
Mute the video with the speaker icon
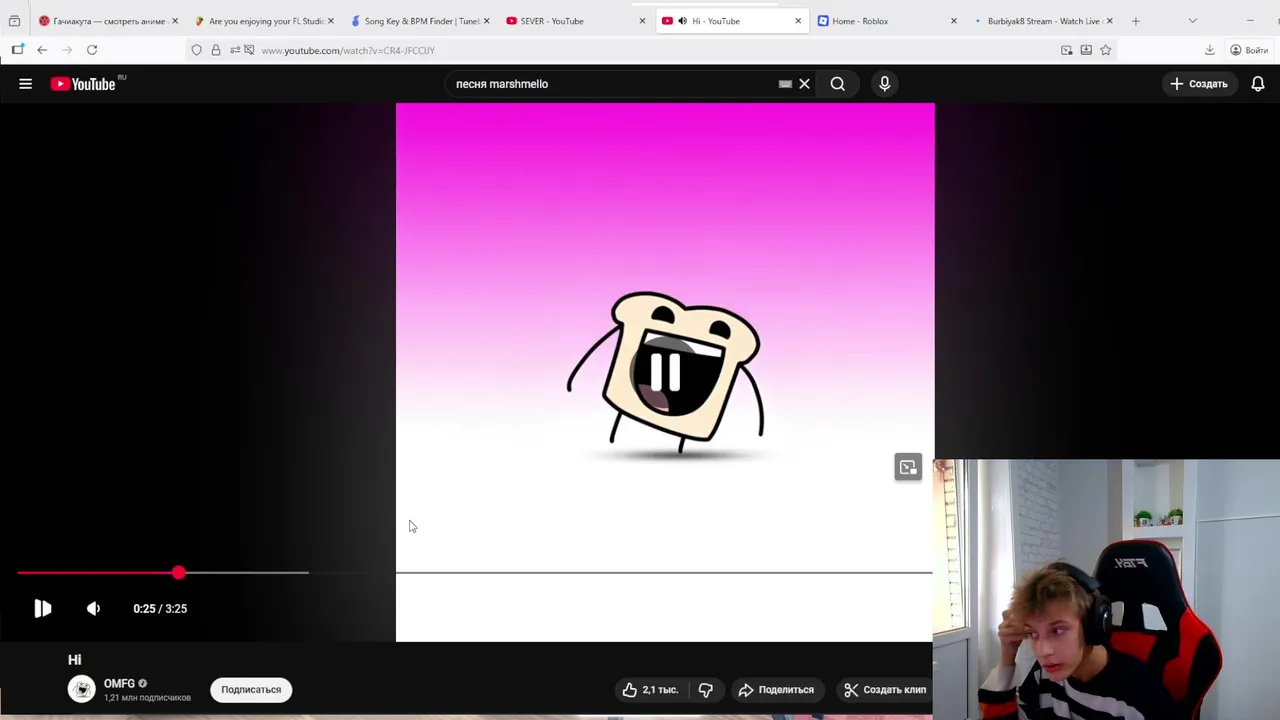[93, 608]
